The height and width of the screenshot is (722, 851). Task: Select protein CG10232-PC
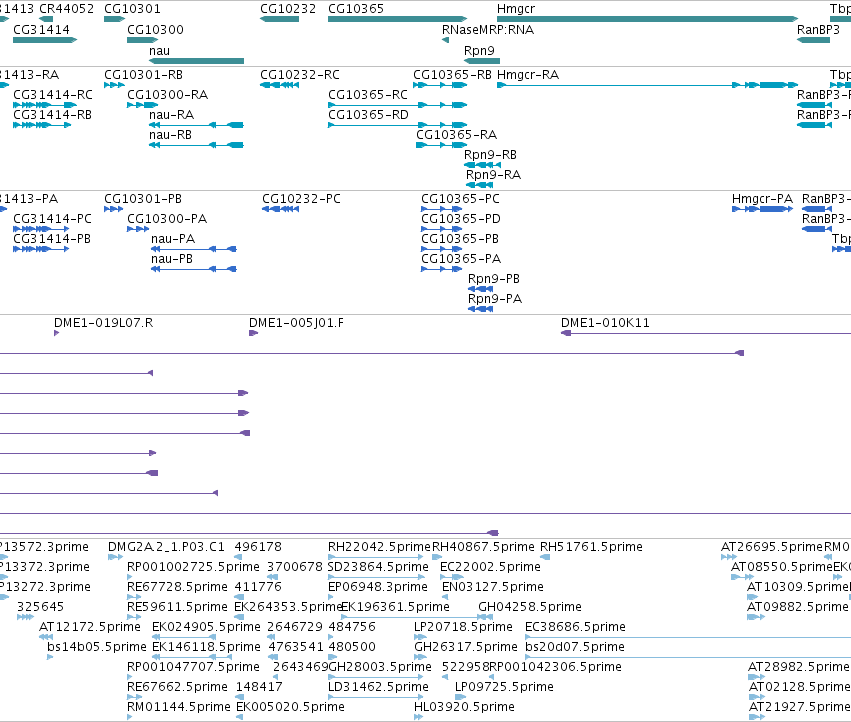[x=301, y=199]
